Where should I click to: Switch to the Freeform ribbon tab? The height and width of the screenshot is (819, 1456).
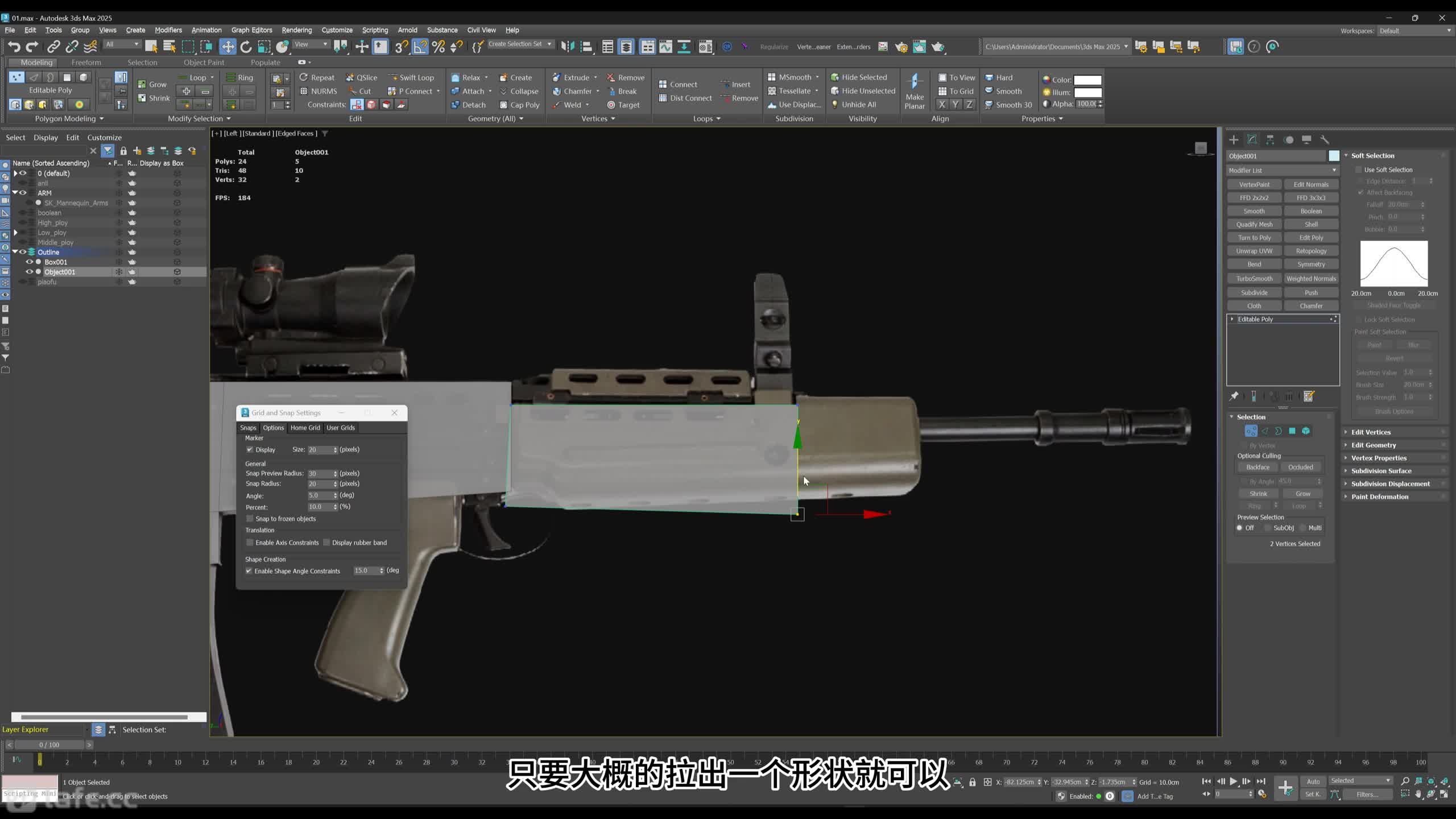click(x=86, y=63)
